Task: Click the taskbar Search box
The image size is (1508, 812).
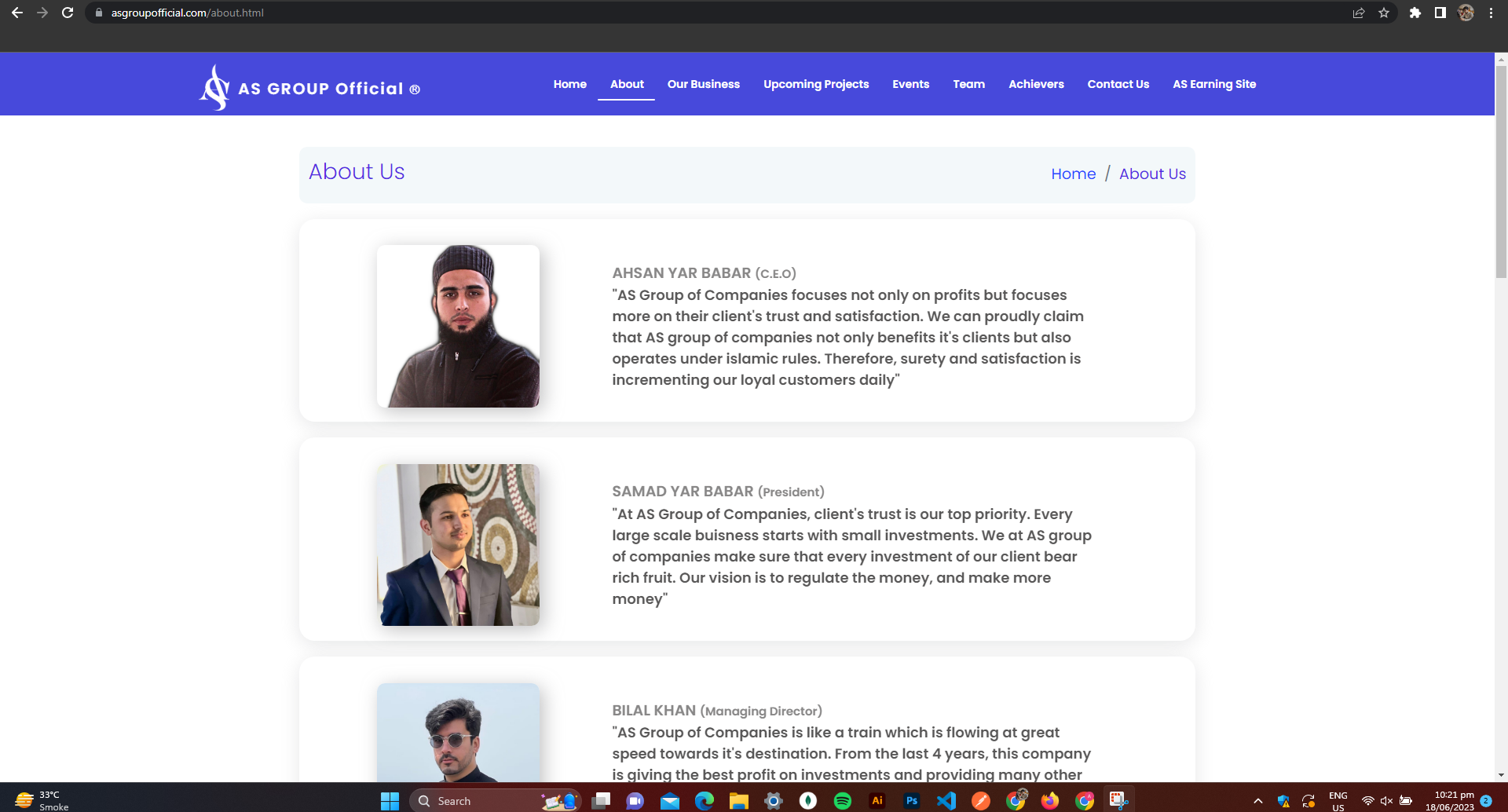Action: point(495,801)
